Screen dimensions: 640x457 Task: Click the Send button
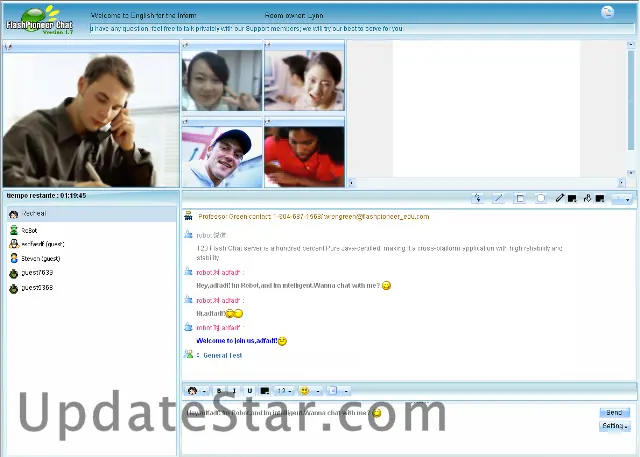point(614,413)
